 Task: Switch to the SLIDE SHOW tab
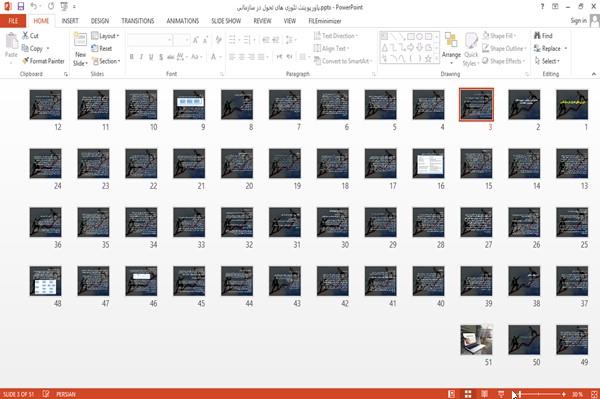(226, 21)
